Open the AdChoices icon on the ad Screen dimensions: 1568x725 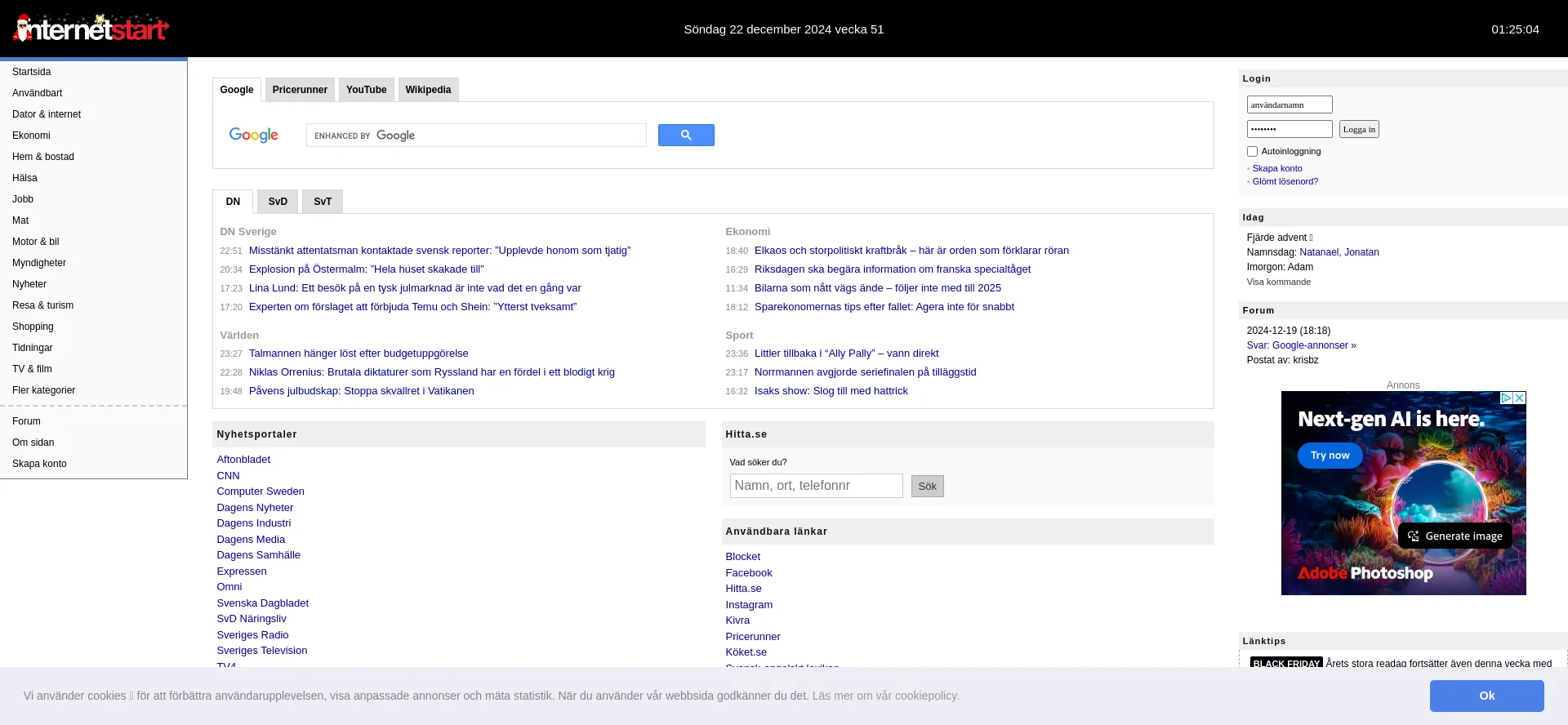click(x=1507, y=398)
